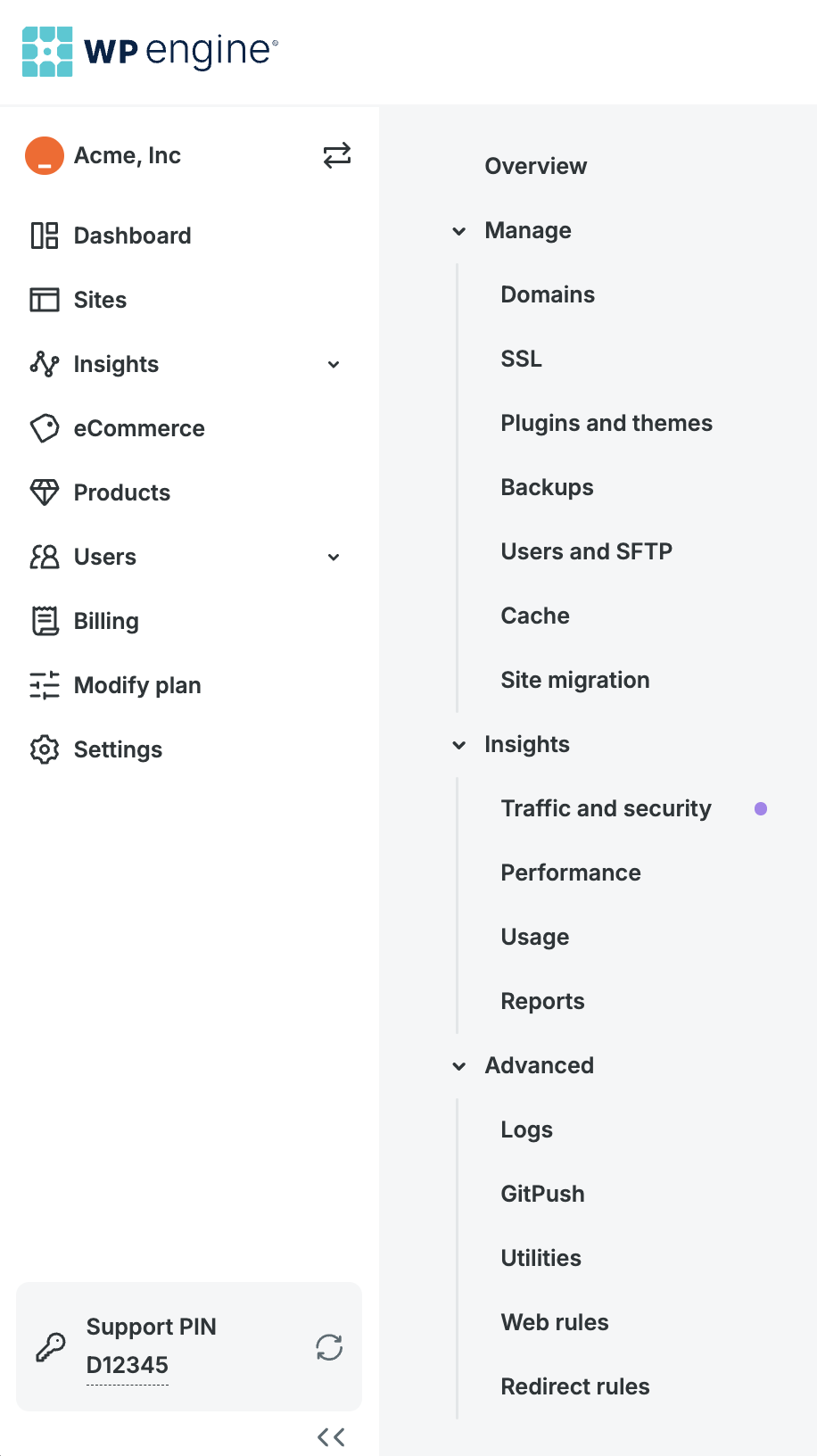This screenshot has width=817, height=1456.
Task: Collapse the Advanced section chevron
Action: pyautogui.click(x=459, y=1066)
